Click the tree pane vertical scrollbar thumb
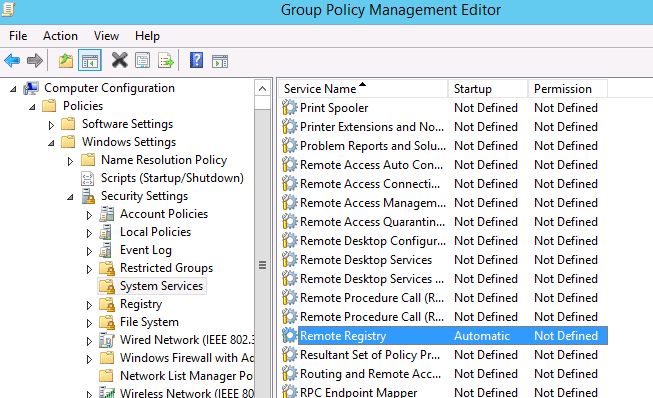653x398 pixels. pyautogui.click(x=262, y=265)
